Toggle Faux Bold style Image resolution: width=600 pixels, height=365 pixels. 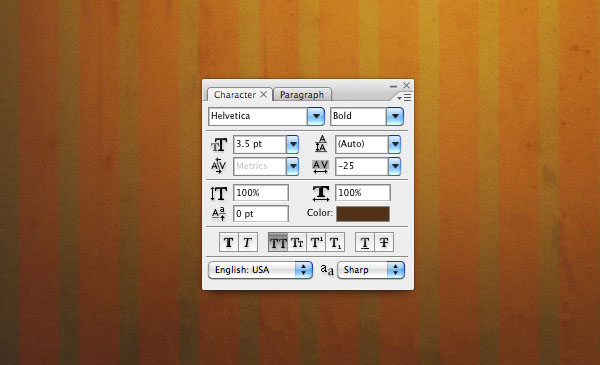229,242
